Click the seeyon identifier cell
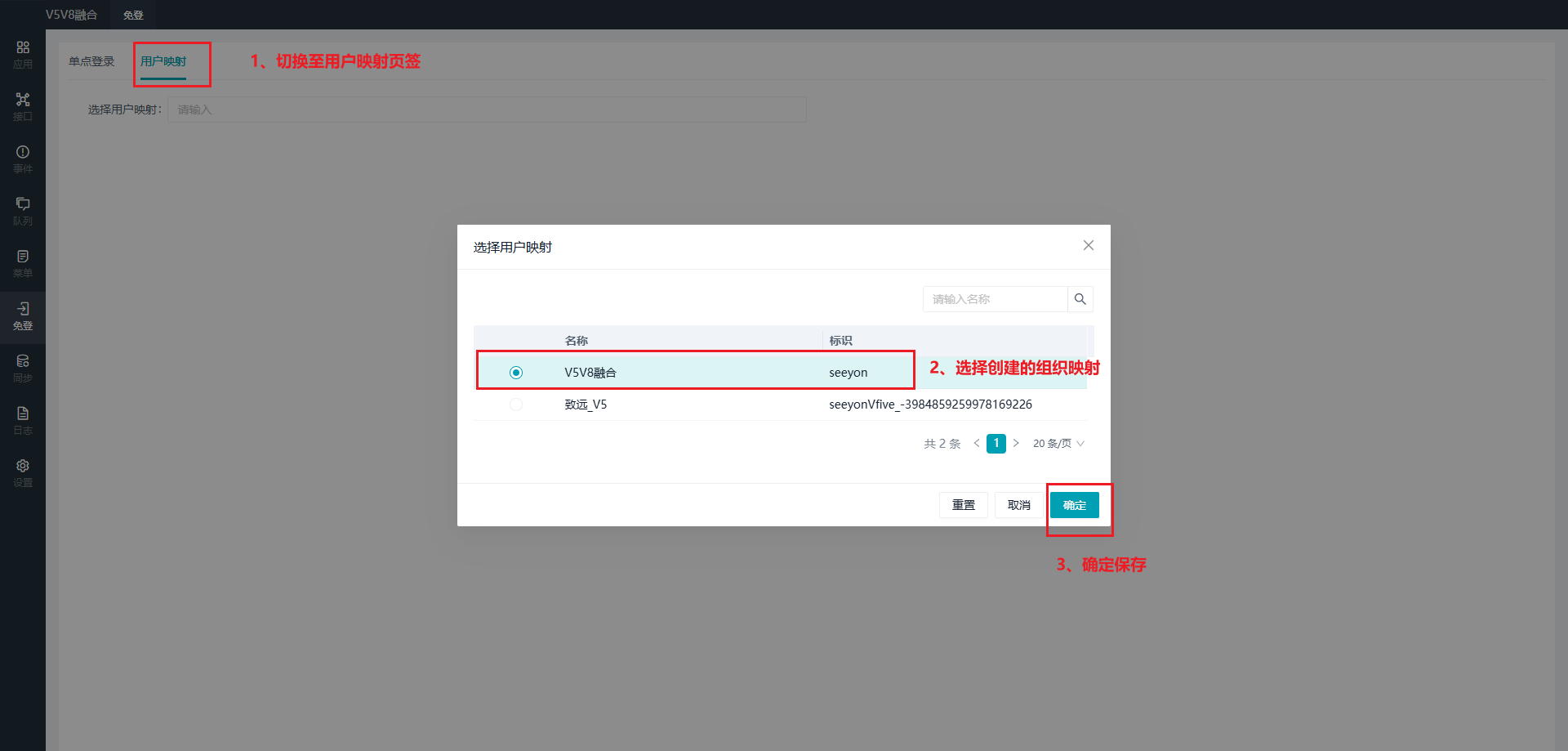Viewport: 1568px width, 751px height. tap(849, 373)
